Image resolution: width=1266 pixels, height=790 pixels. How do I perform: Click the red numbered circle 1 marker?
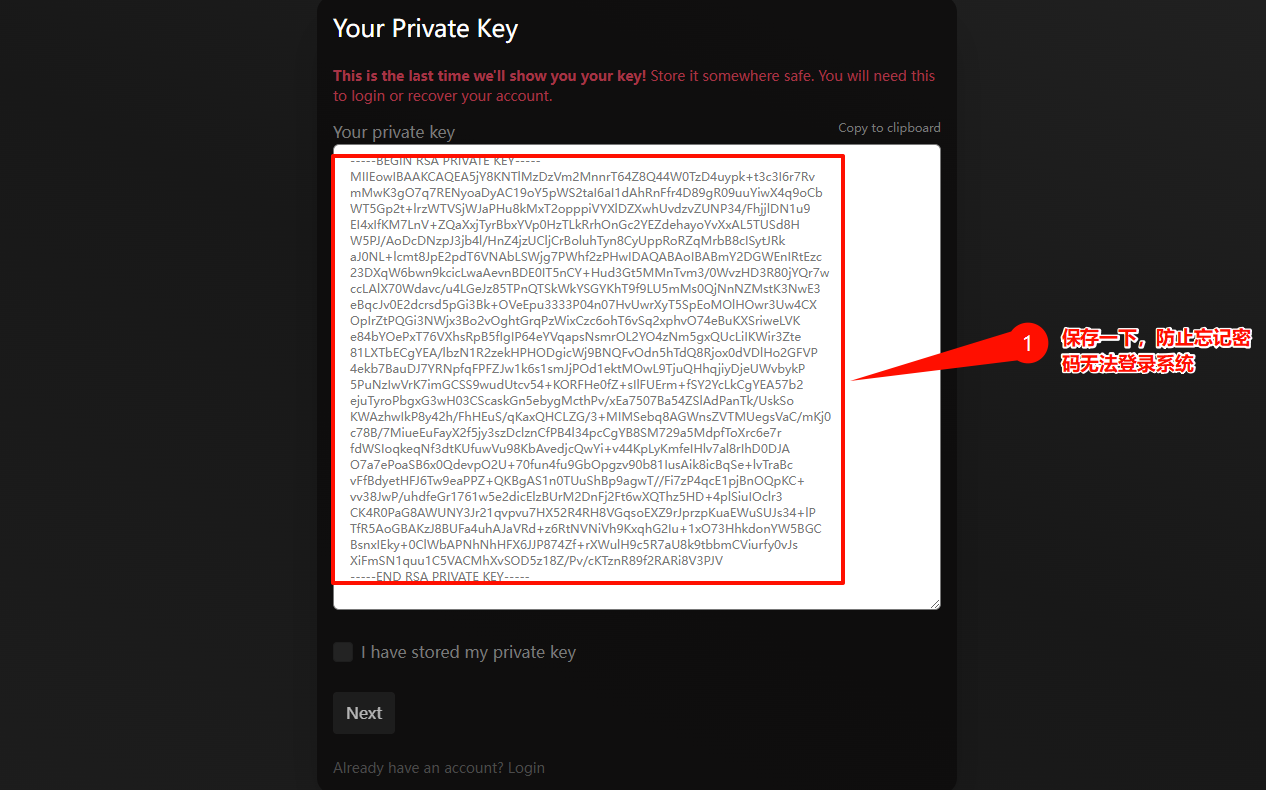point(1027,343)
